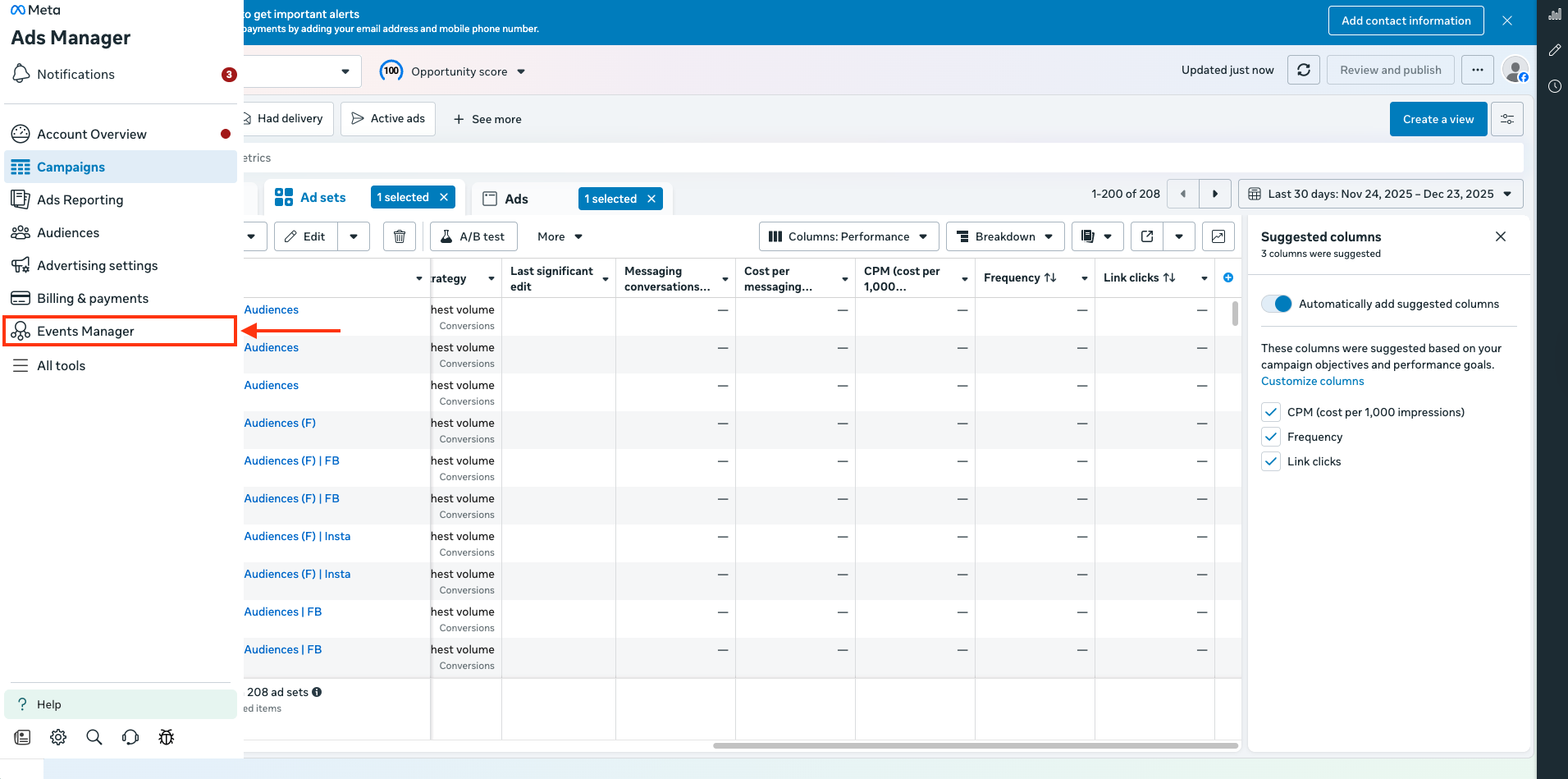1568x779 pixels.
Task: Uncheck the Link clicks checkbox
Action: [x=1271, y=461]
